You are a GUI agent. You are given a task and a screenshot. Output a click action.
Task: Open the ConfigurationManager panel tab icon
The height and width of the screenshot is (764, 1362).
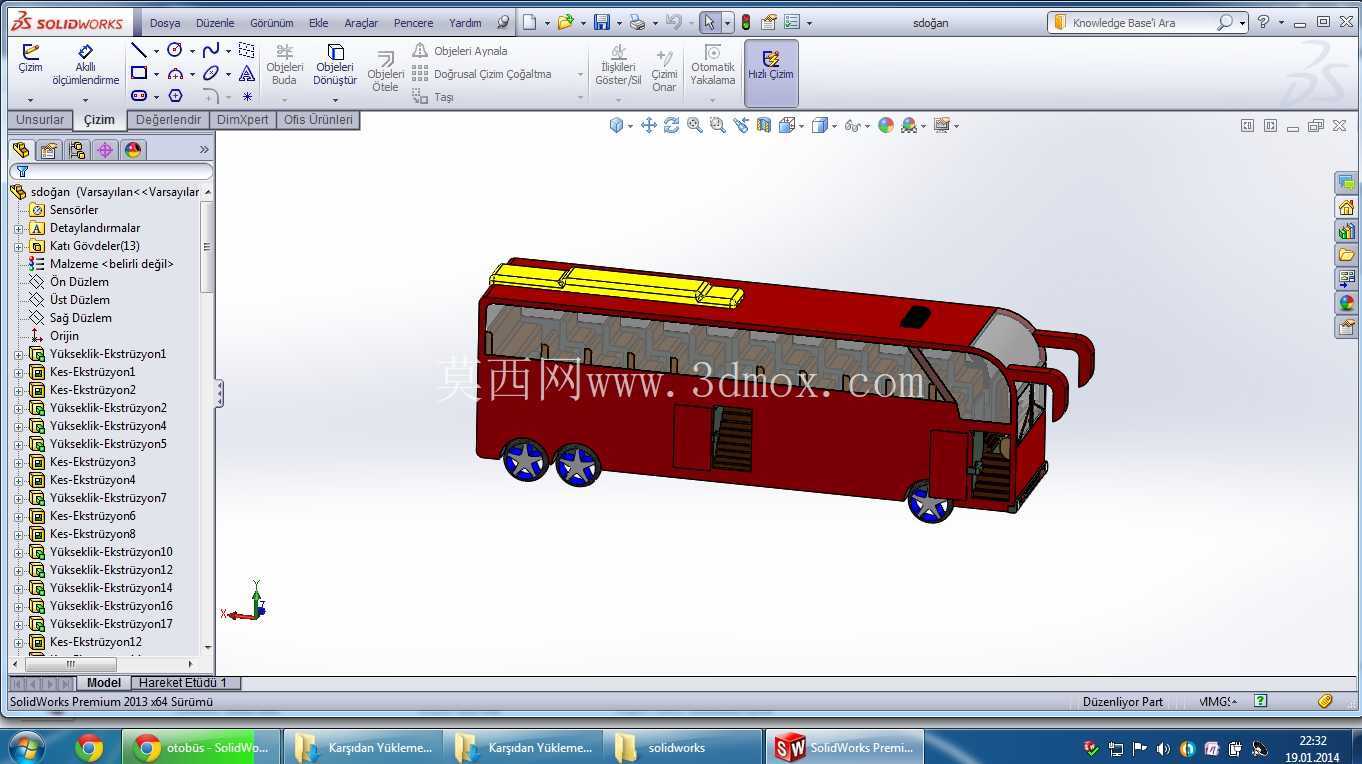77,150
